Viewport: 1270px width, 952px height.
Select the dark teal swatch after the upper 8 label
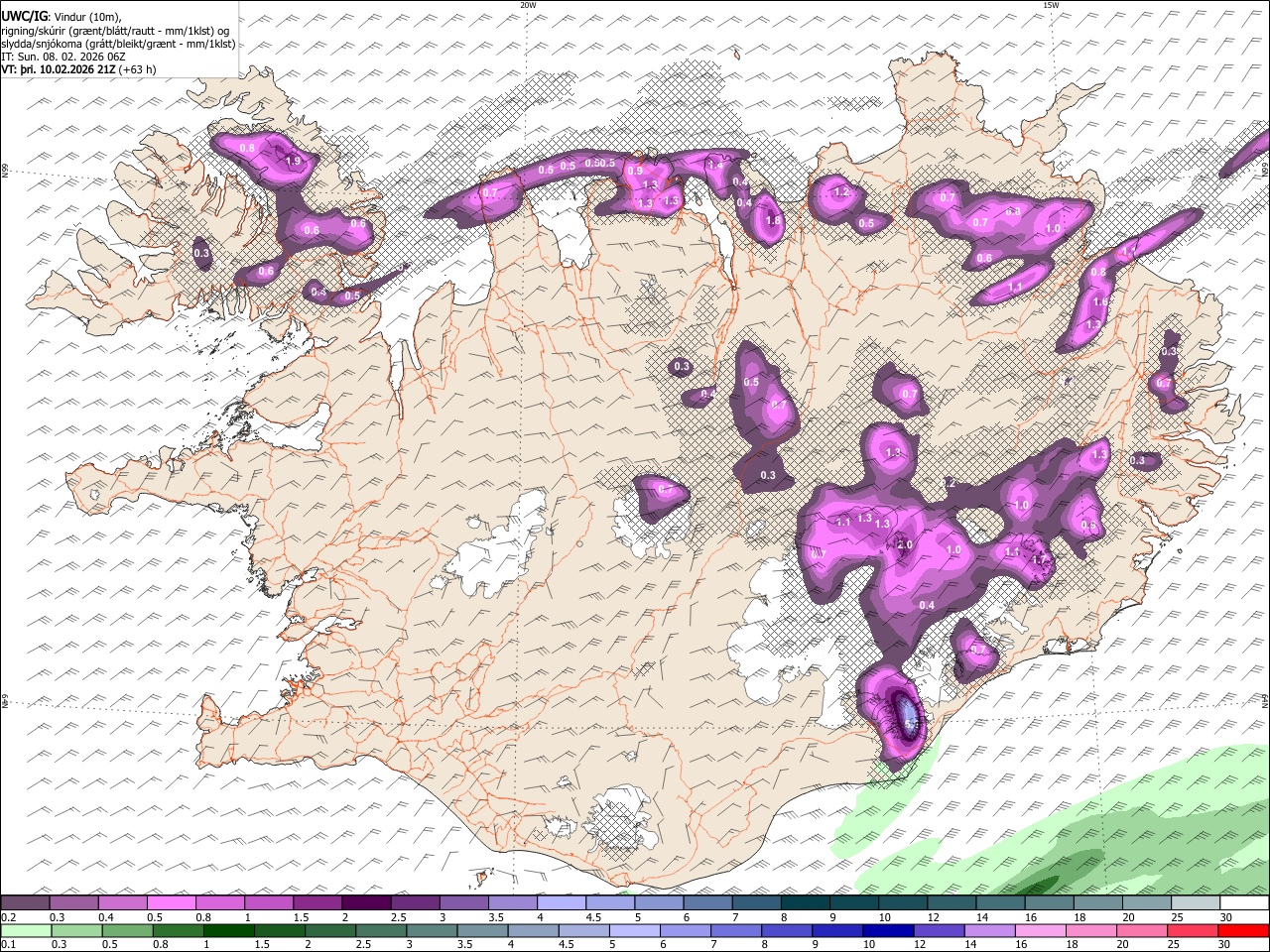coord(806,902)
